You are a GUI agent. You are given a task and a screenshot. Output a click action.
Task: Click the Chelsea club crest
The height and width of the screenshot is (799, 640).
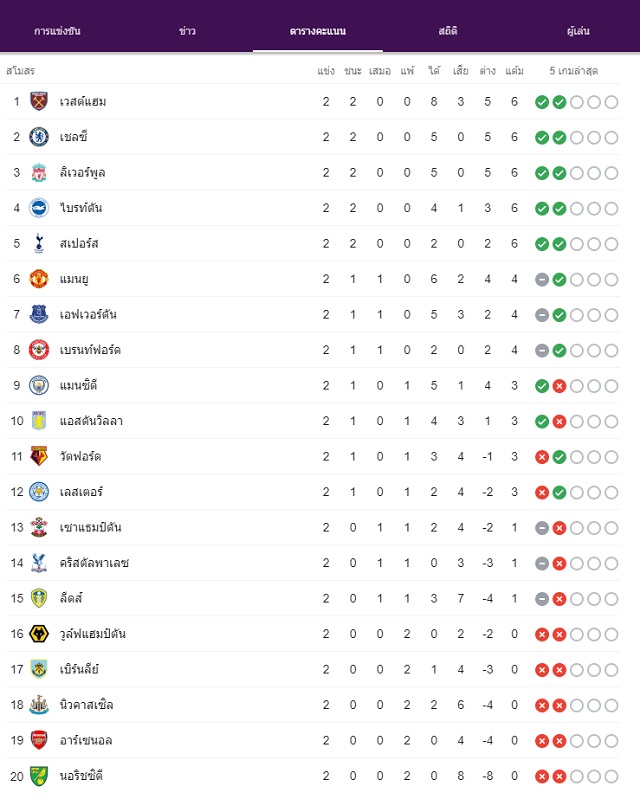(39, 137)
